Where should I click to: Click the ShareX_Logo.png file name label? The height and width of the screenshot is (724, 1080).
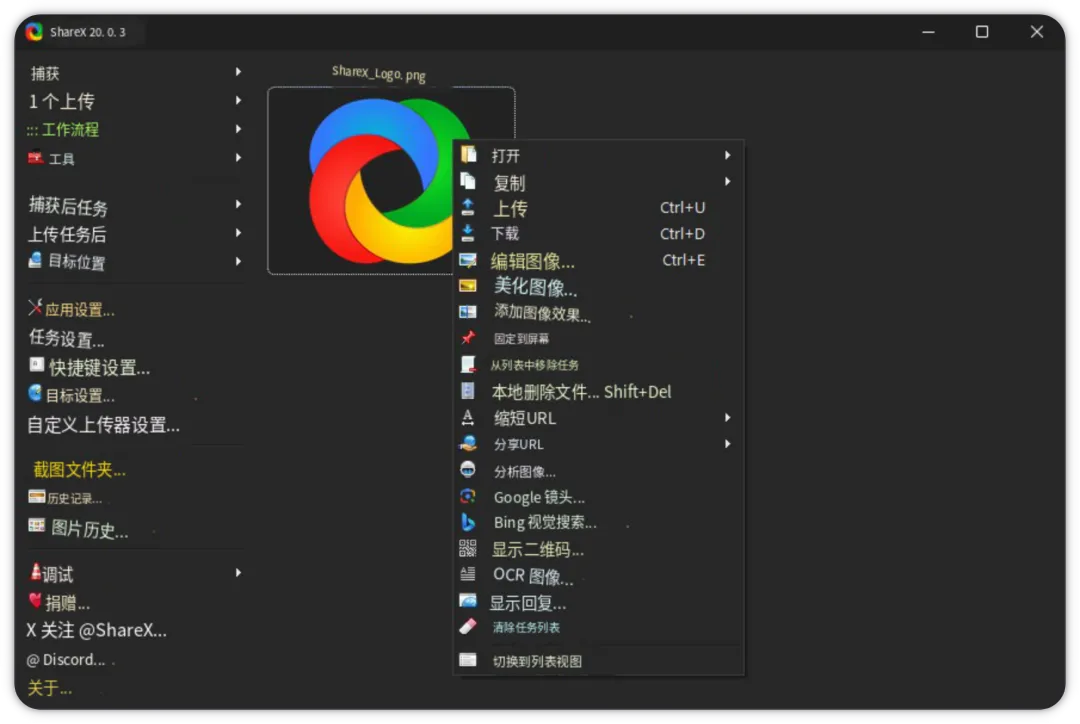tap(378, 73)
